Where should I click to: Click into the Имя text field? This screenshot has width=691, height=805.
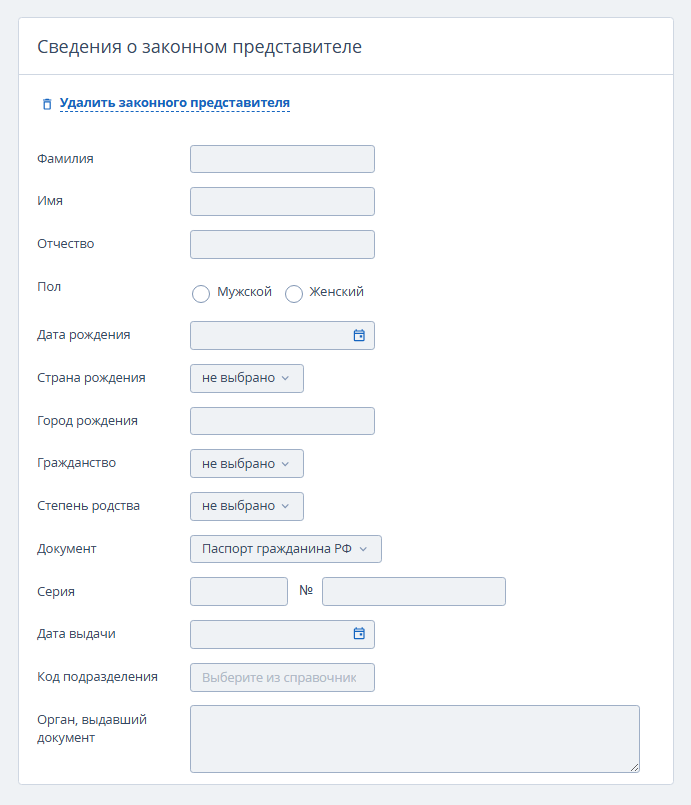tap(282, 201)
